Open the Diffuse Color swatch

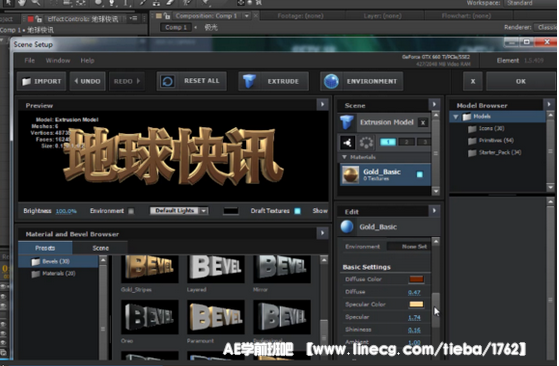[416, 279]
